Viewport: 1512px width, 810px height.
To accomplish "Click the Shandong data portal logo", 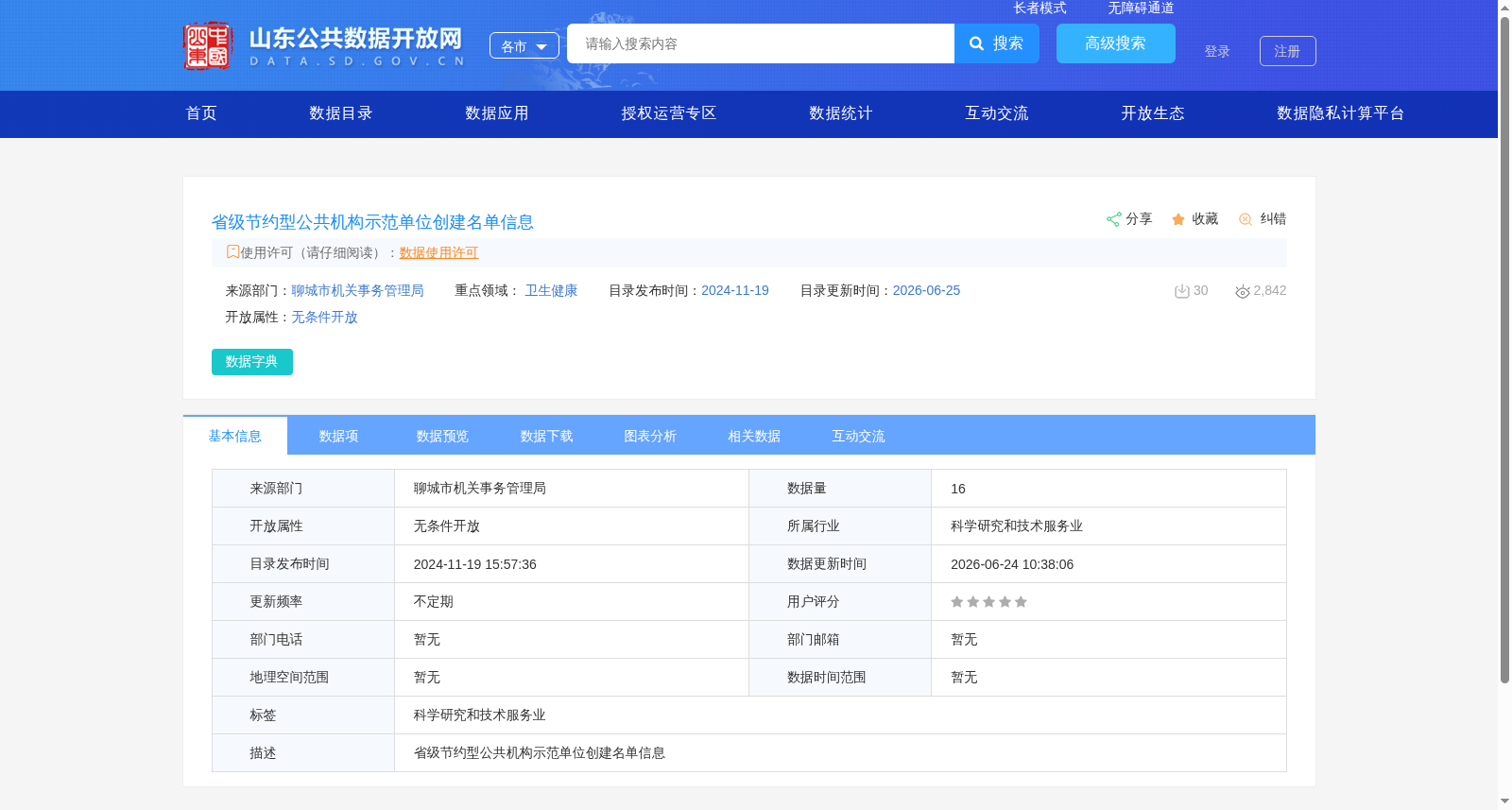I will (x=324, y=45).
